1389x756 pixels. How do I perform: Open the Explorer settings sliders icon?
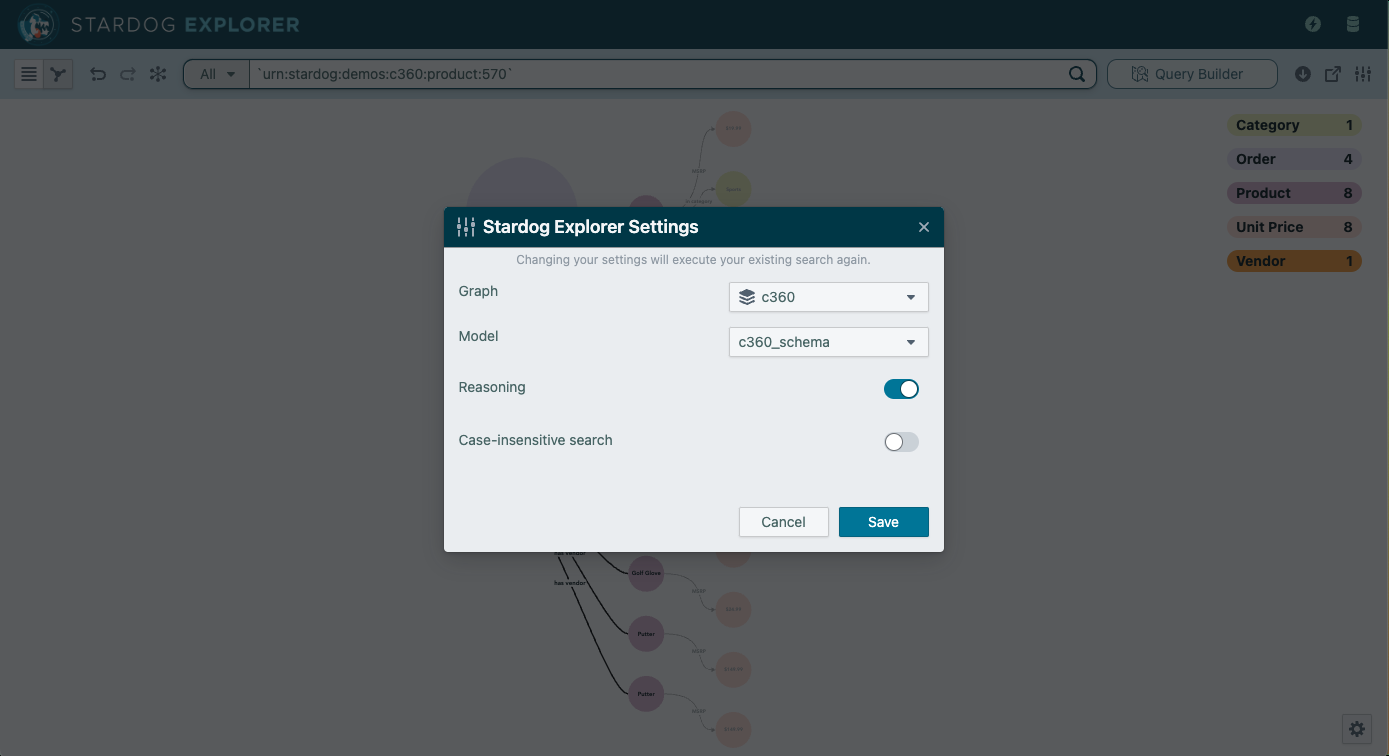click(x=1362, y=73)
